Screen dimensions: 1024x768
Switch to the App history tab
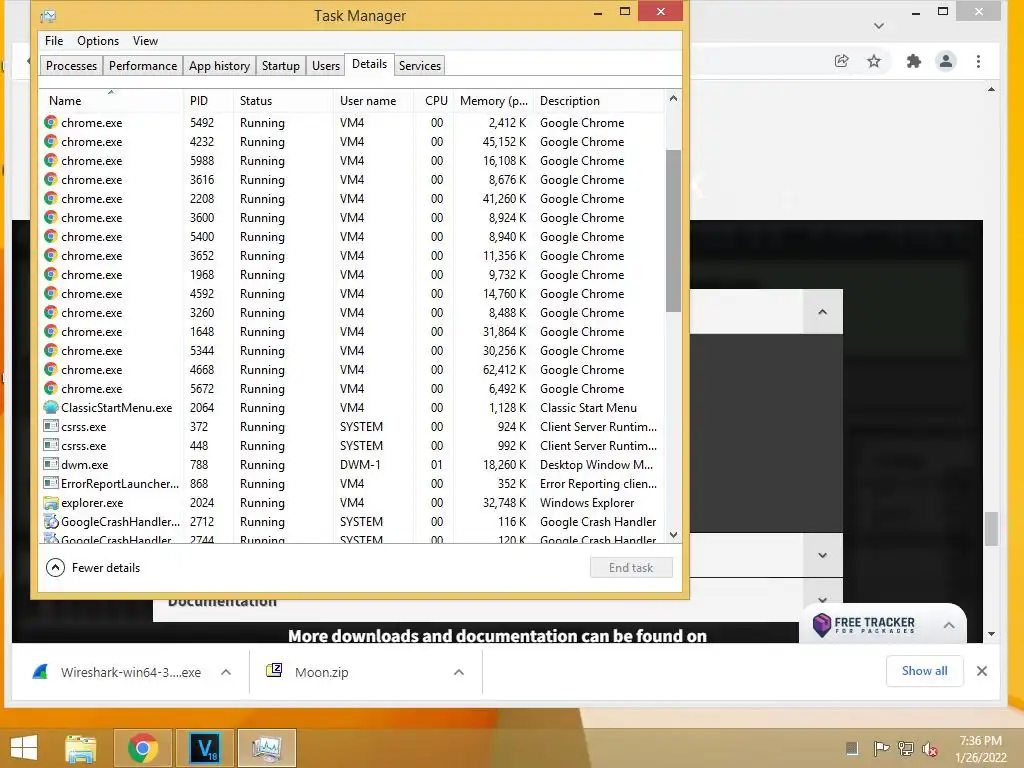(x=219, y=65)
